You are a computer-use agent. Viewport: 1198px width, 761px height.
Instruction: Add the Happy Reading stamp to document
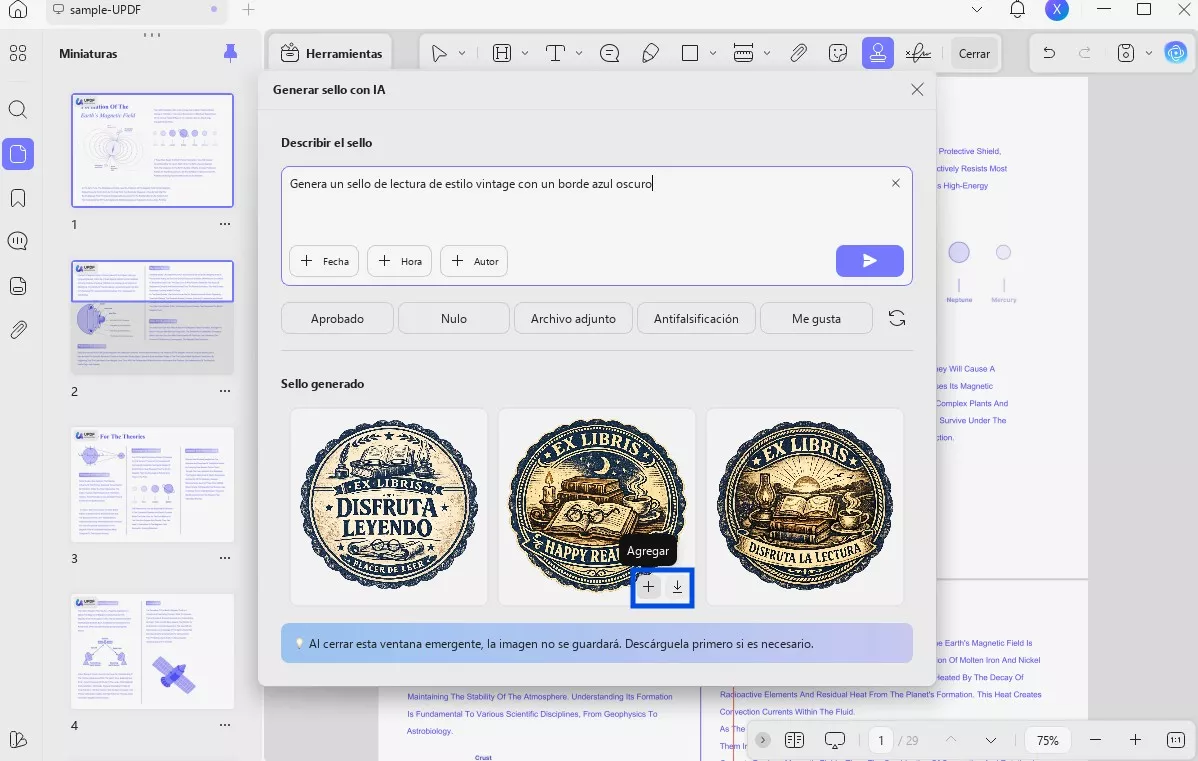[649, 587]
